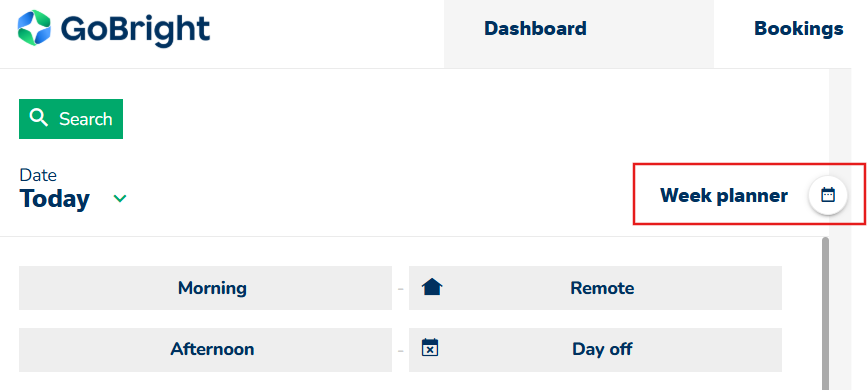Switch to the Bookings tab
Image resolution: width=867 pixels, height=390 pixels.
pos(798,29)
